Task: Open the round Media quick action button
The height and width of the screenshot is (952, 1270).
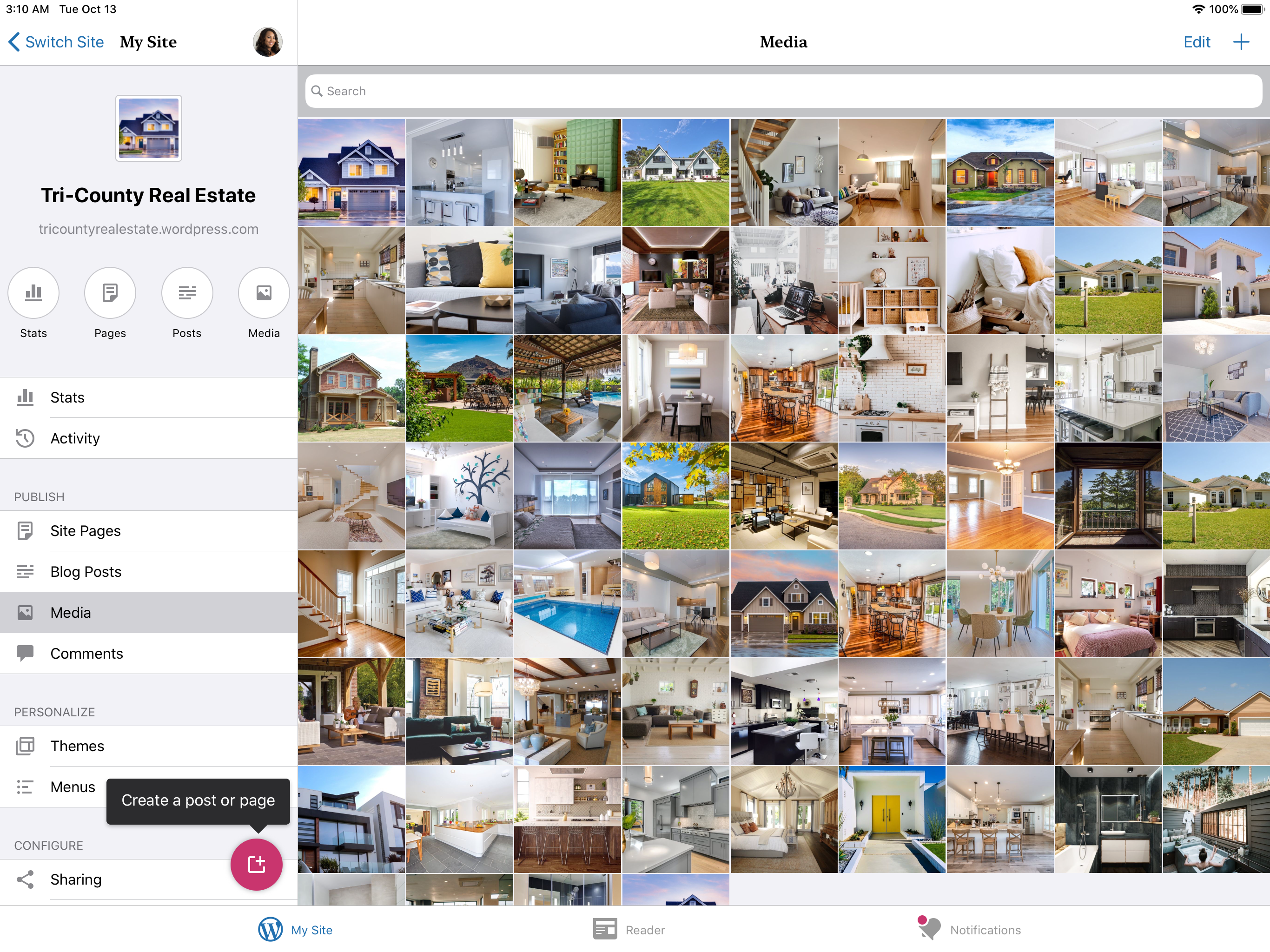Action: (264, 293)
